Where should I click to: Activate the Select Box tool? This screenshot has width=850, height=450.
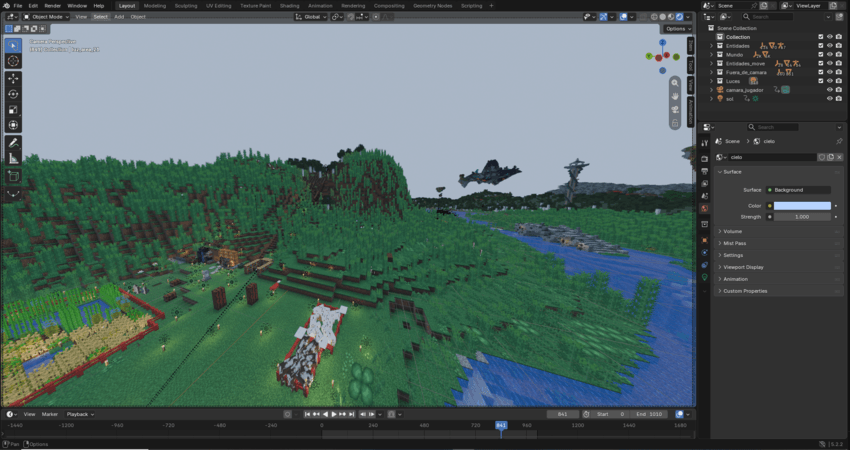point(13,46)
